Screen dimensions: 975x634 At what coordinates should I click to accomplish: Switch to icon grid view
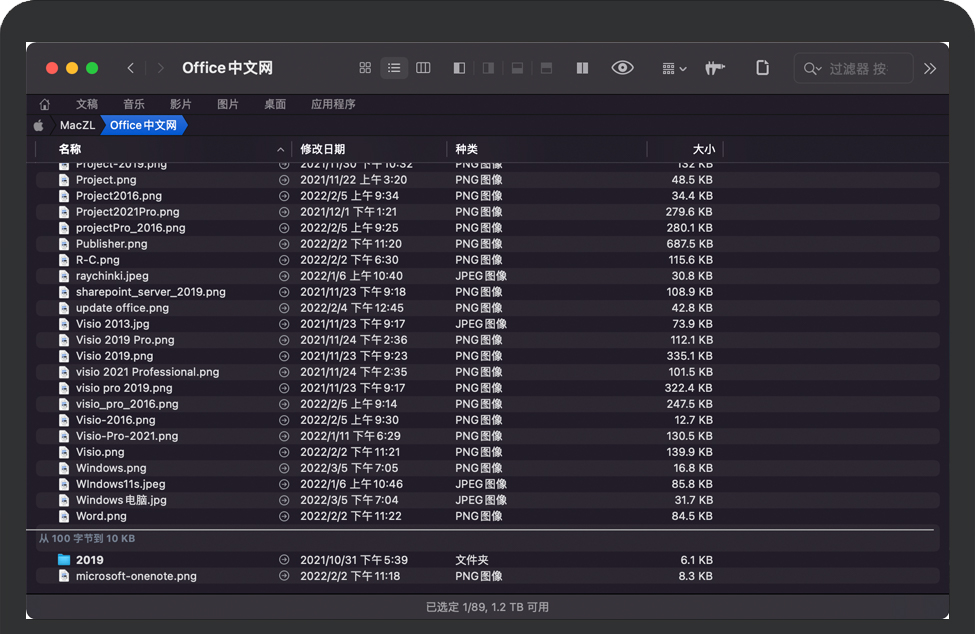click(365, 68)
